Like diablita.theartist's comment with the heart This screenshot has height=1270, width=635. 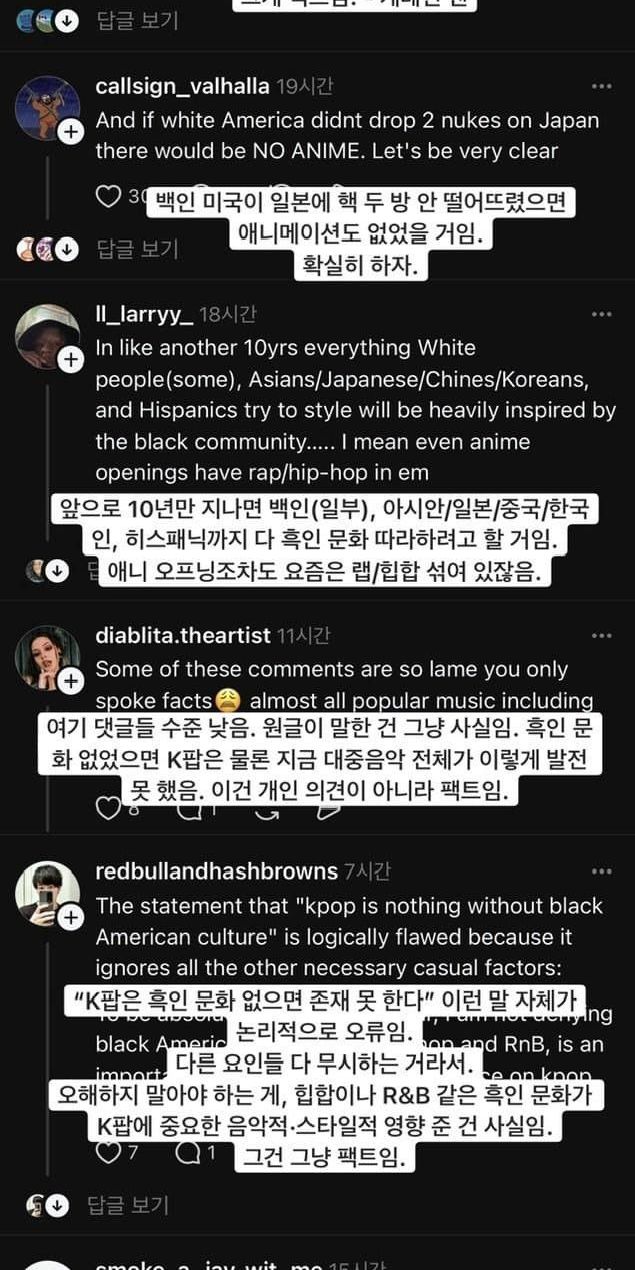click(108, 808)
